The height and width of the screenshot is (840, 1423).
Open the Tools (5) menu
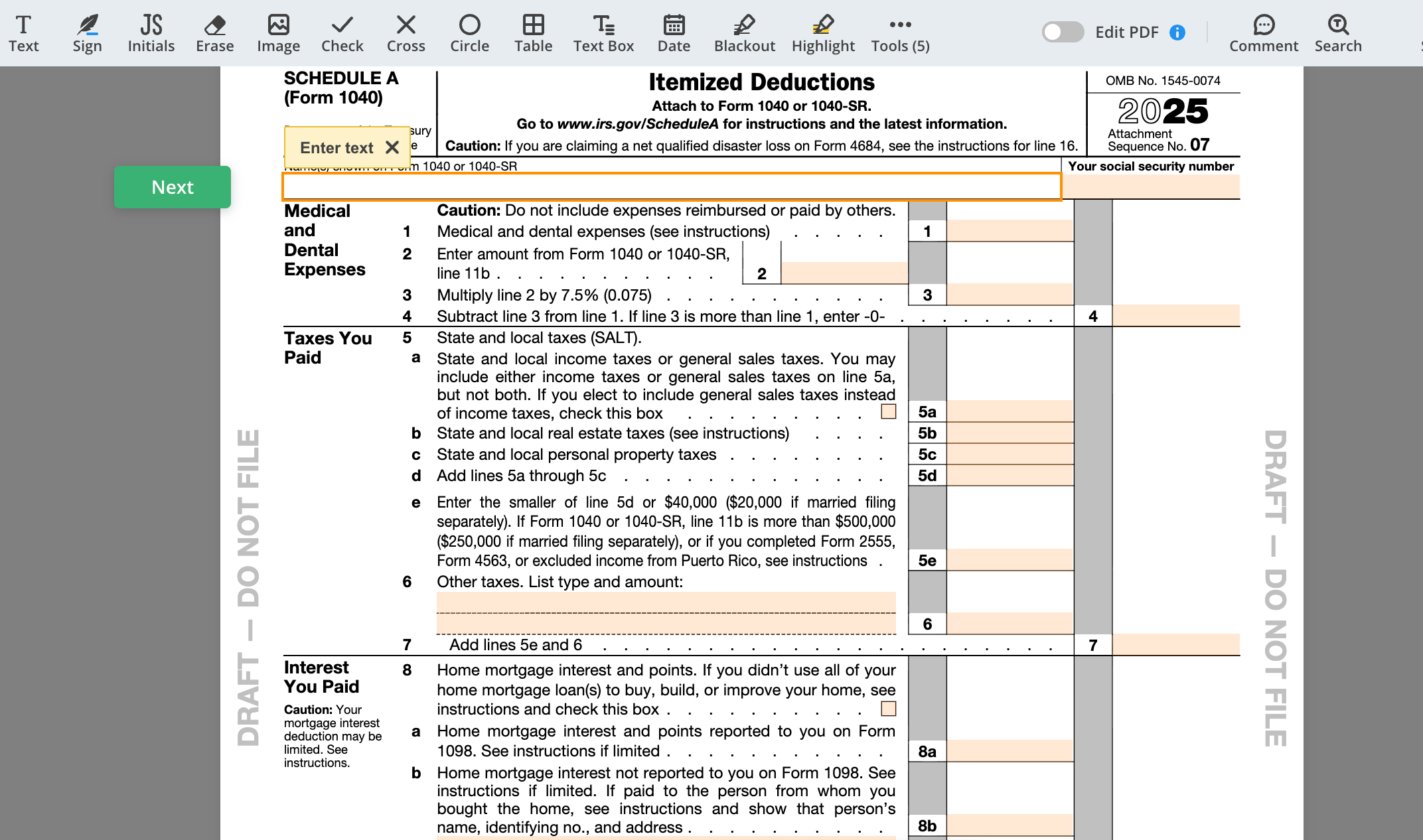pyautogui.click(x=900, y=33)
